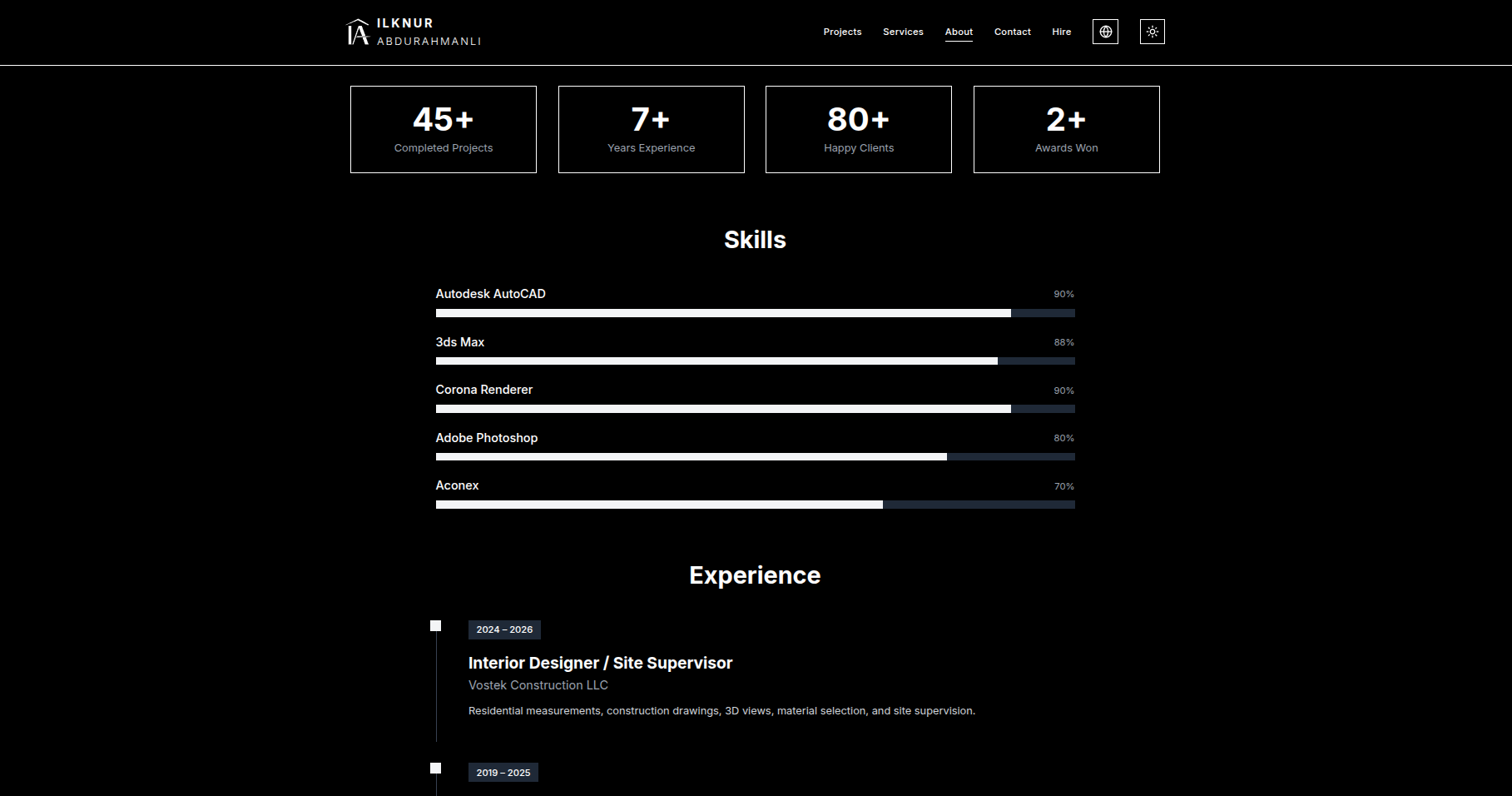This screenshot has height=796, width=1512.
Task: Click the 80+ Happy Clients card
Action: (x=858, y=130)
